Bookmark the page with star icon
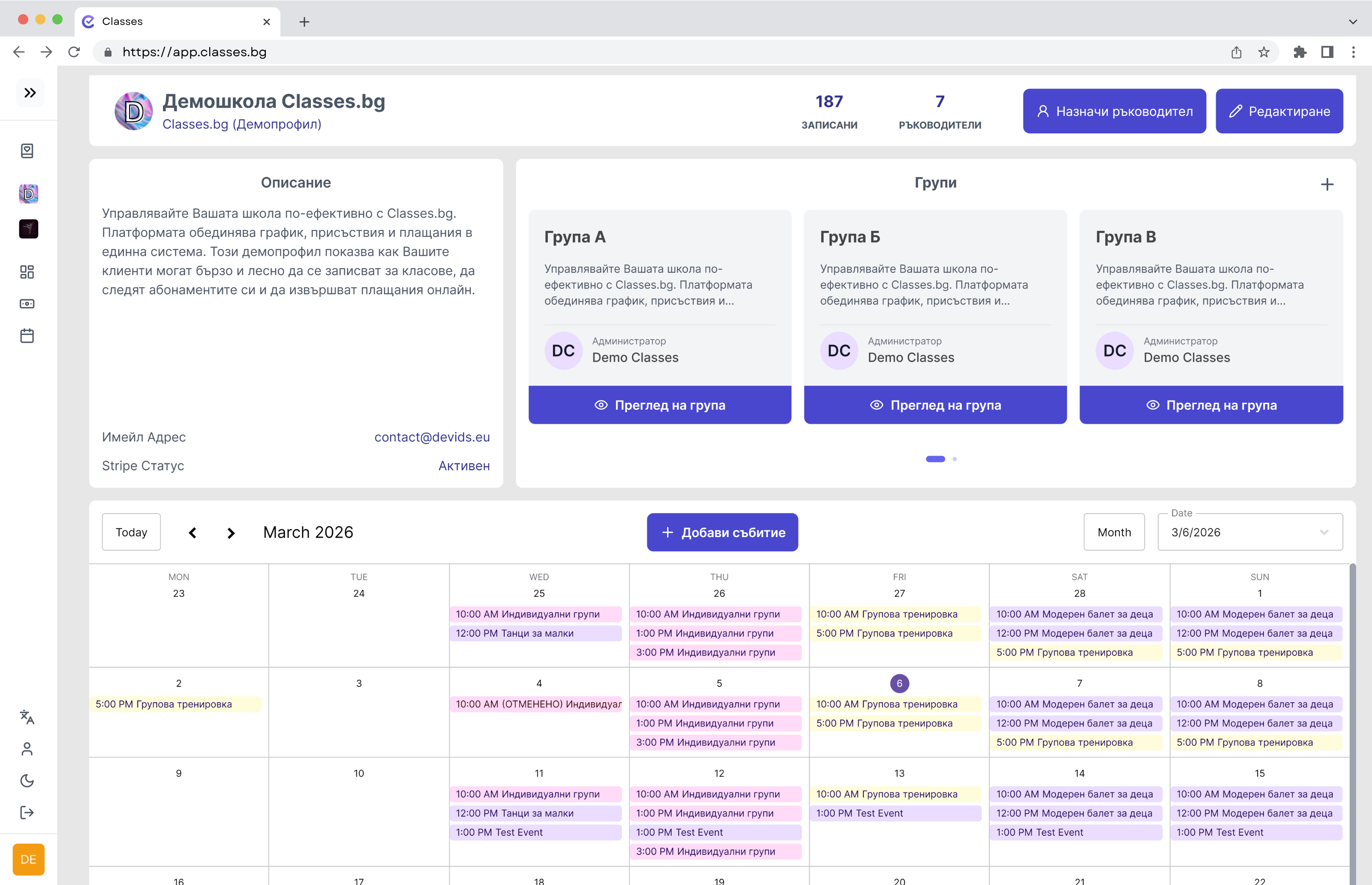The height and width of the screenshot is (885, 1372). click(x=1264, y=52)
